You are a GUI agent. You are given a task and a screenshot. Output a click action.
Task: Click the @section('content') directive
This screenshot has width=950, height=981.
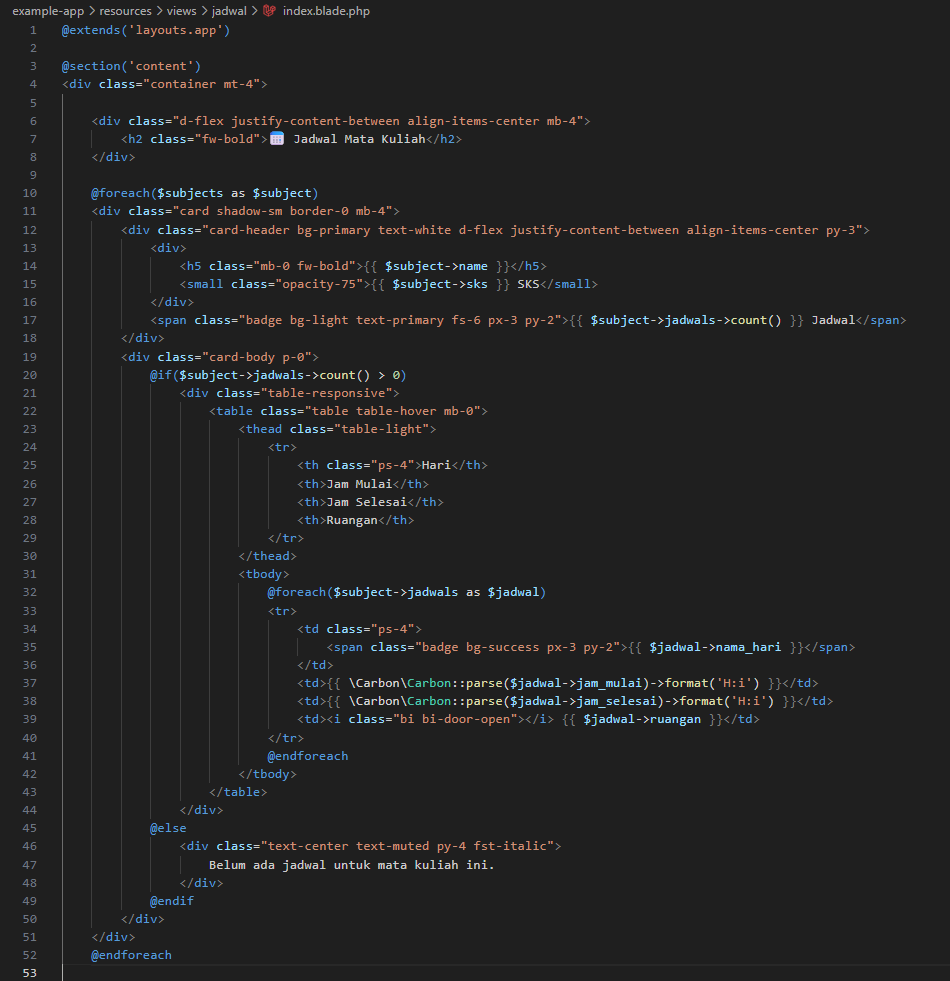coord(131,66)
